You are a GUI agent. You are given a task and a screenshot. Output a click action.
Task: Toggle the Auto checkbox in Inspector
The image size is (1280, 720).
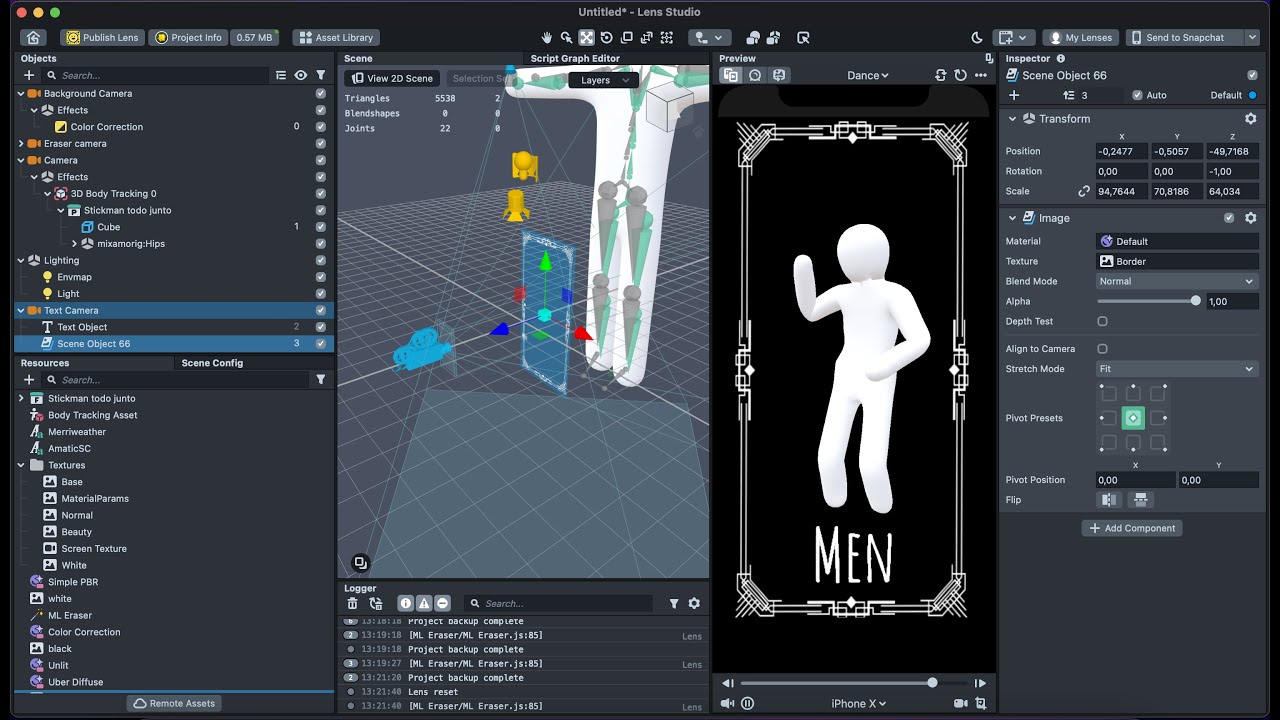(1137, 95)
